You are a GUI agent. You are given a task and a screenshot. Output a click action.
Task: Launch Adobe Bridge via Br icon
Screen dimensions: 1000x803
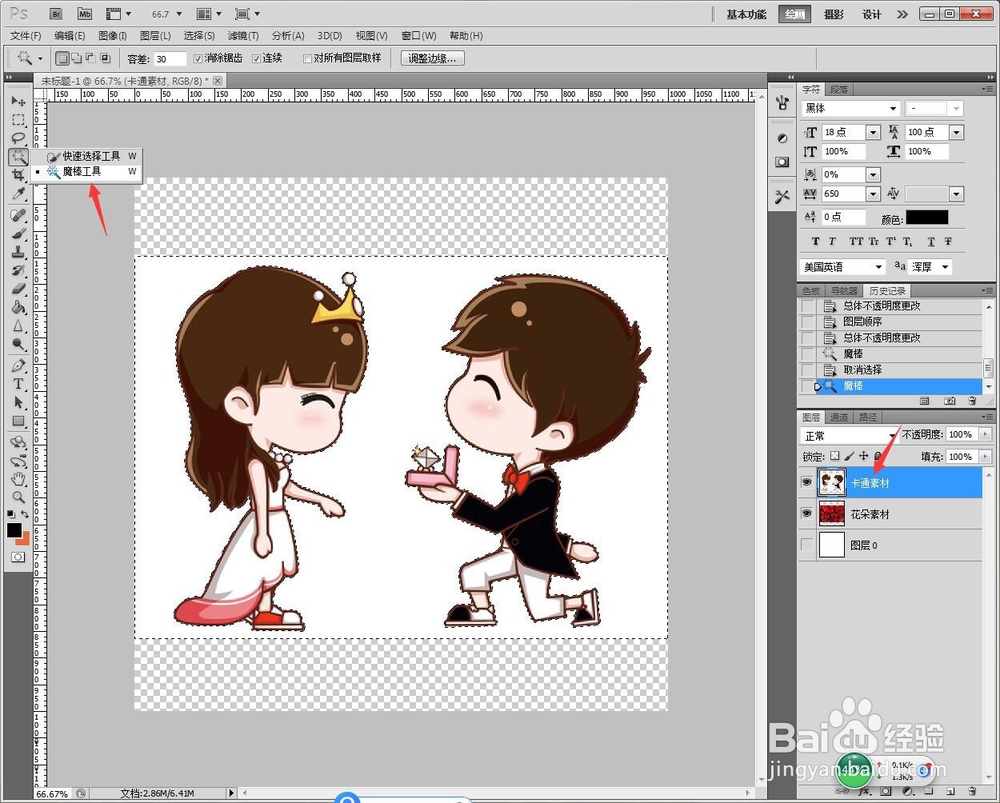(x=56, y=13)
